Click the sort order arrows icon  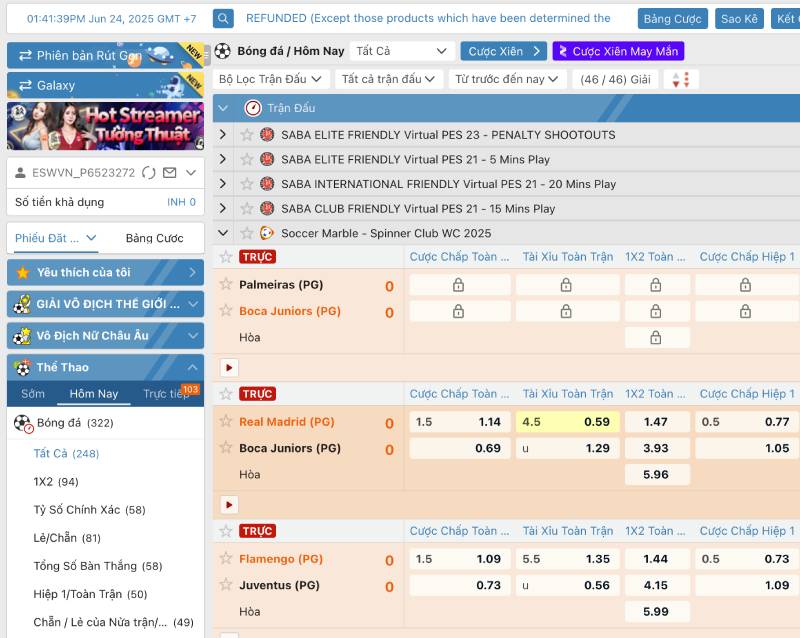(681, 80)
